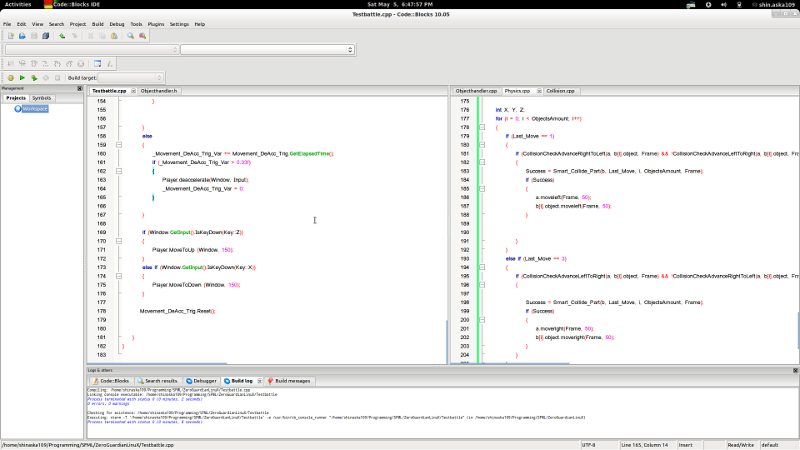Select the Projects tab in Management
This screenshot has height=450, width=800.
pyautogui.click(x=16, y=98)
